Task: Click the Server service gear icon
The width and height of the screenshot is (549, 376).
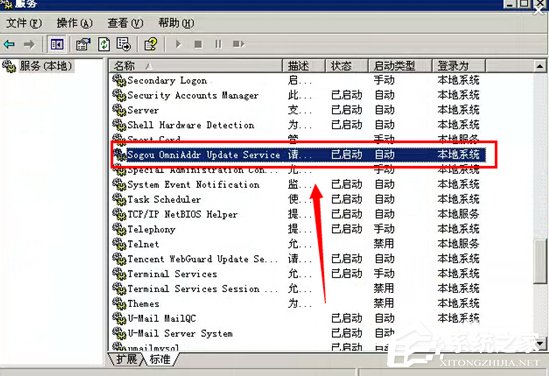Action: pyautogui.click(x=119, y=110)
